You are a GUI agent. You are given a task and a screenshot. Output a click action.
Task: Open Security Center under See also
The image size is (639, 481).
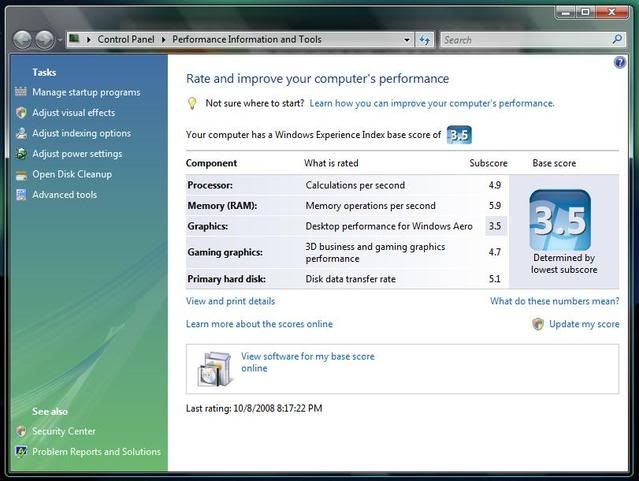click(x=64, y=431)
